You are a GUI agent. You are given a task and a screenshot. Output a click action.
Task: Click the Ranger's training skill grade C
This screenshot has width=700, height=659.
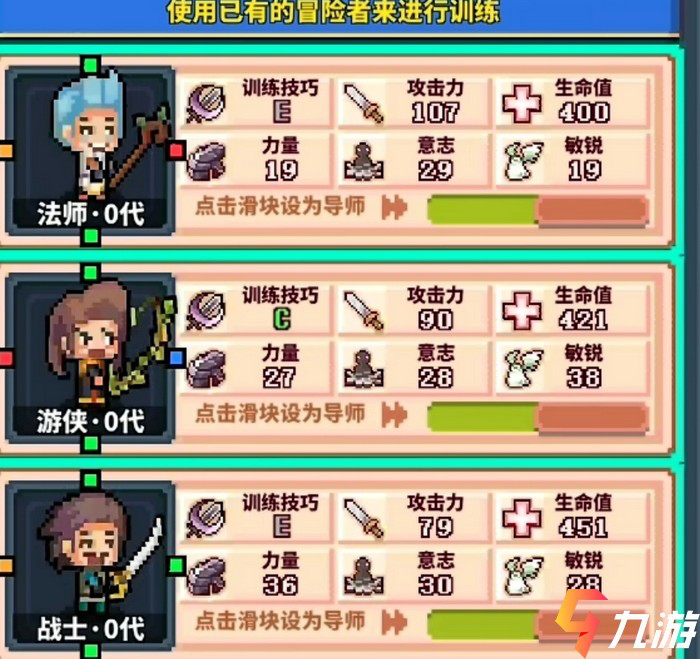282,319
